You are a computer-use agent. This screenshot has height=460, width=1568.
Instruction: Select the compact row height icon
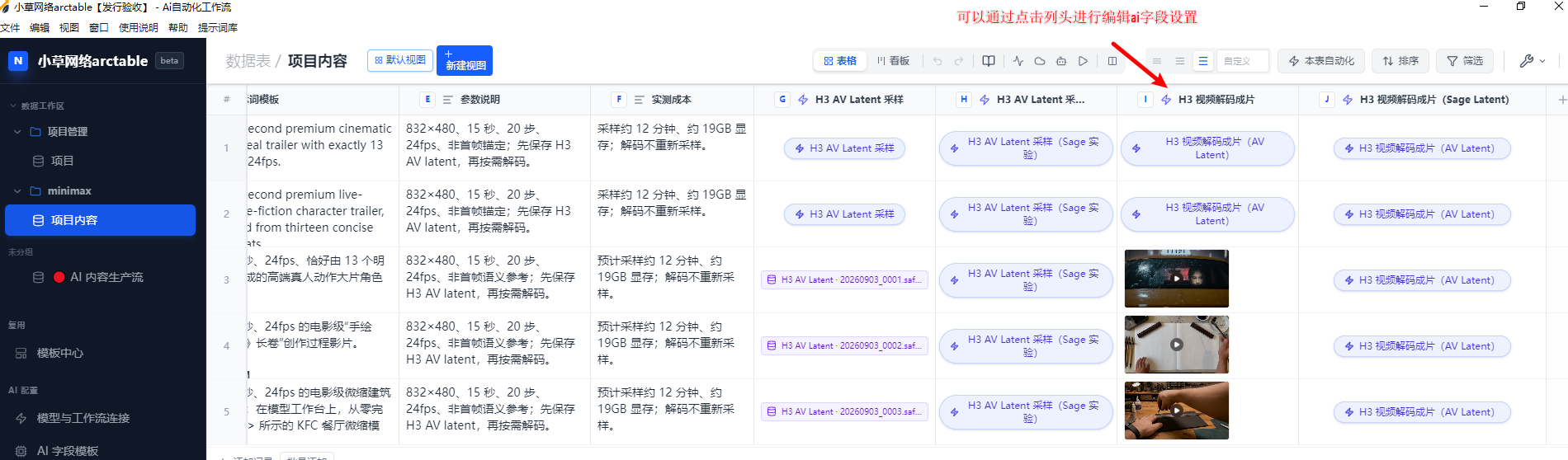1157,61
